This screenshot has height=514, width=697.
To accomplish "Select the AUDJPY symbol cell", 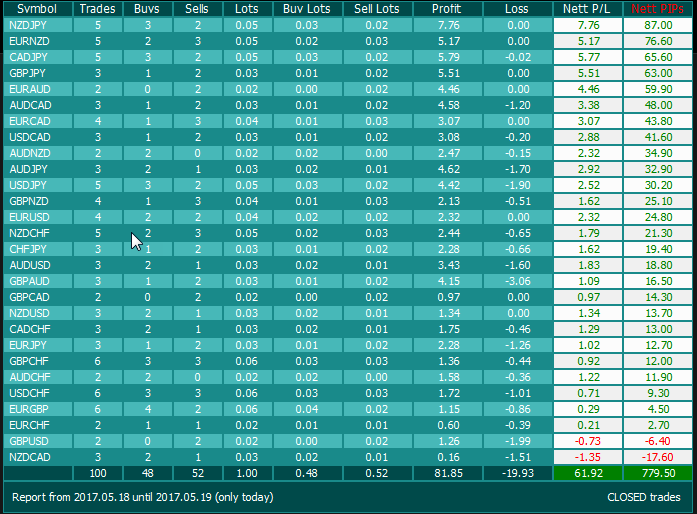I will [x=37, y=169].
